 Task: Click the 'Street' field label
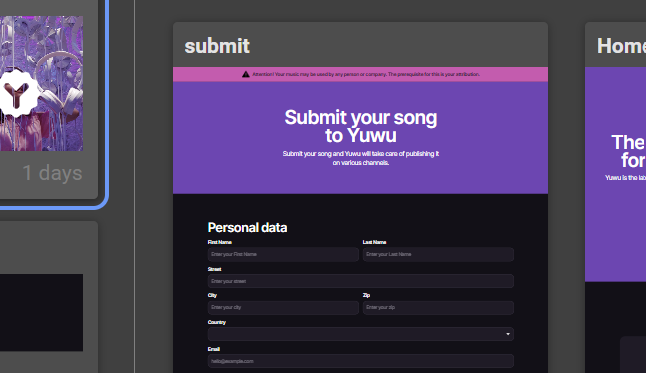214,269
